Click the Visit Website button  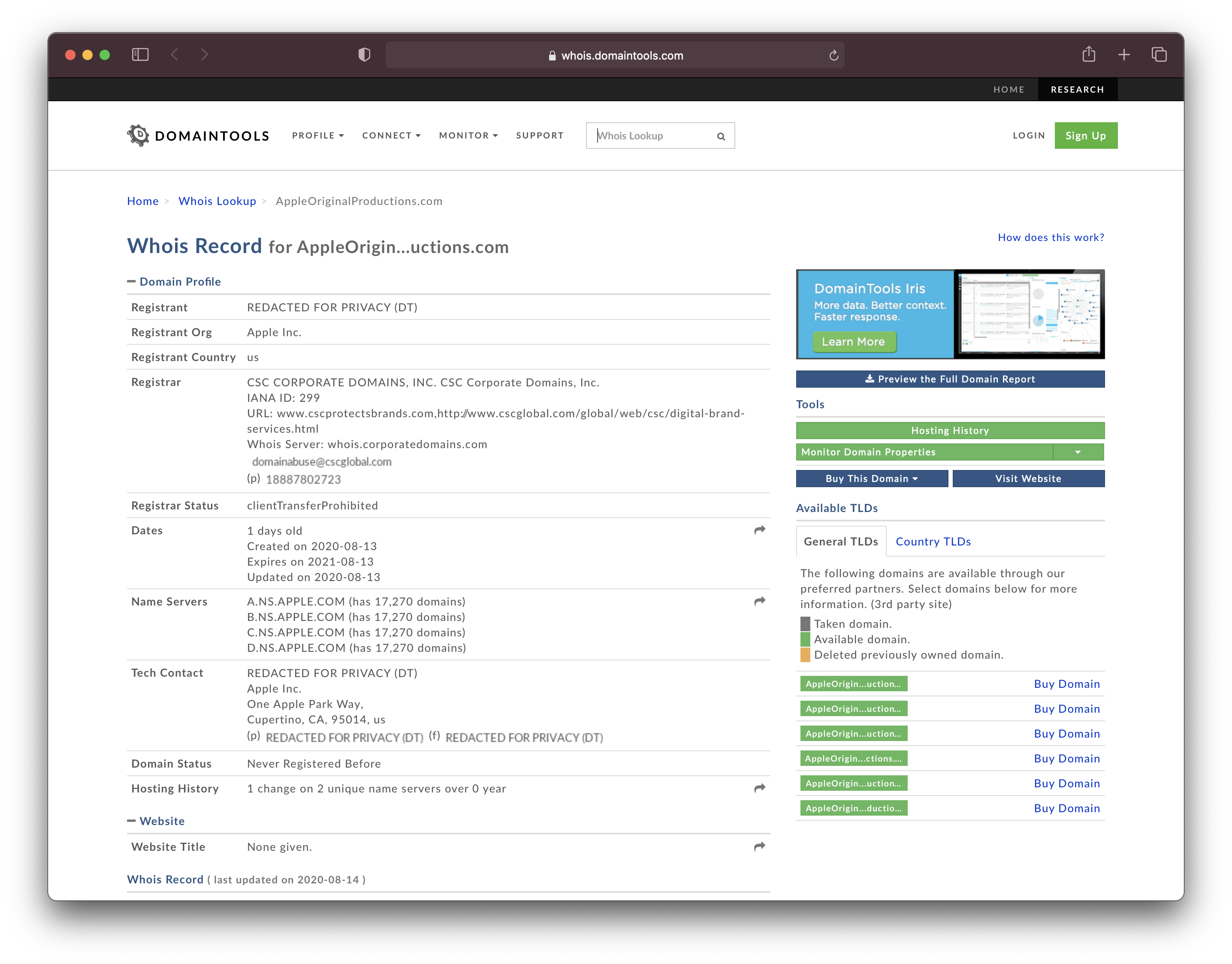(x=1028, y=479)
